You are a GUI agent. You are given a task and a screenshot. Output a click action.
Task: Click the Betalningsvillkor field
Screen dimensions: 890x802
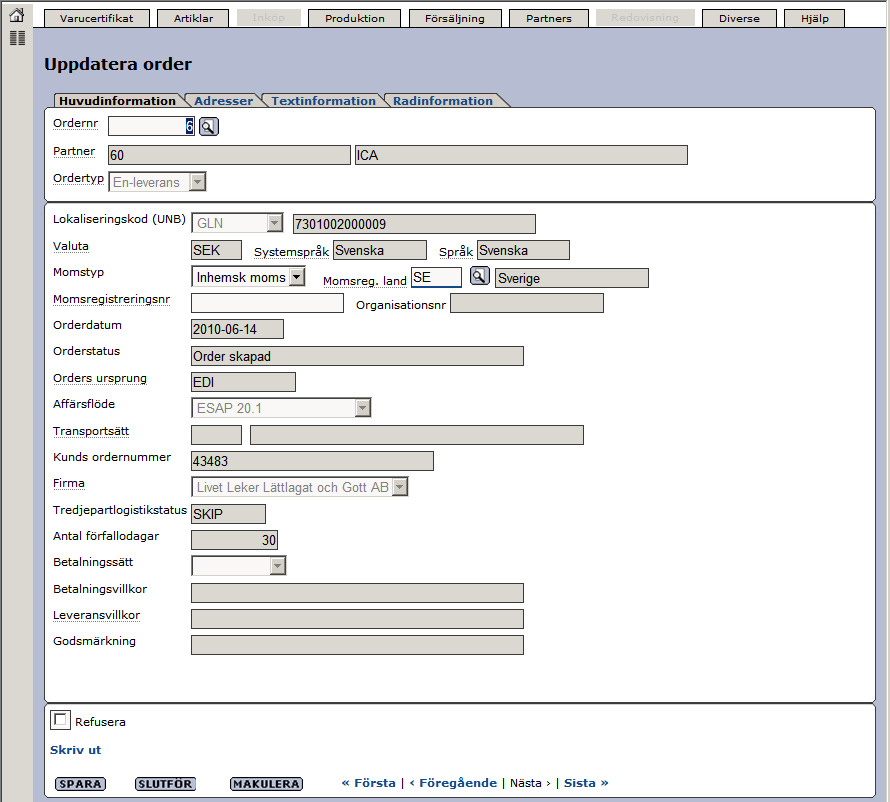point(358,593)
